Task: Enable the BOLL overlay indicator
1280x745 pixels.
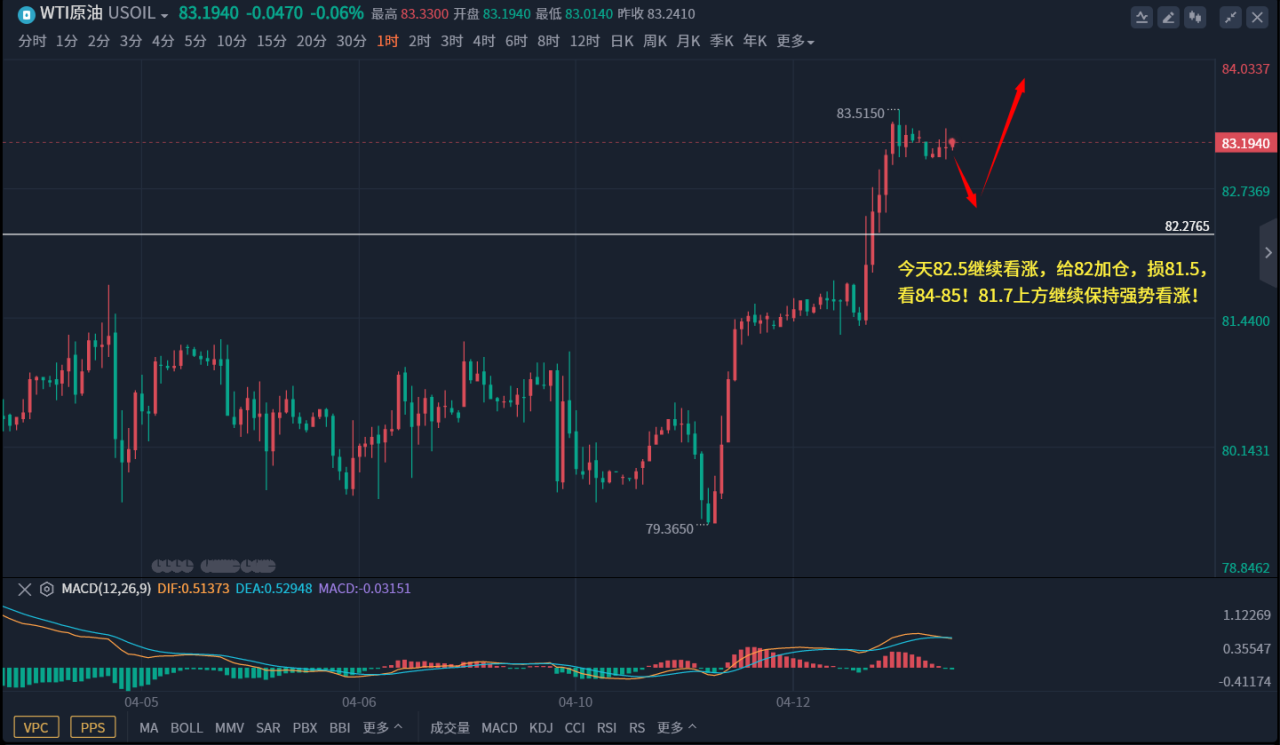Action: click(187, 728)
